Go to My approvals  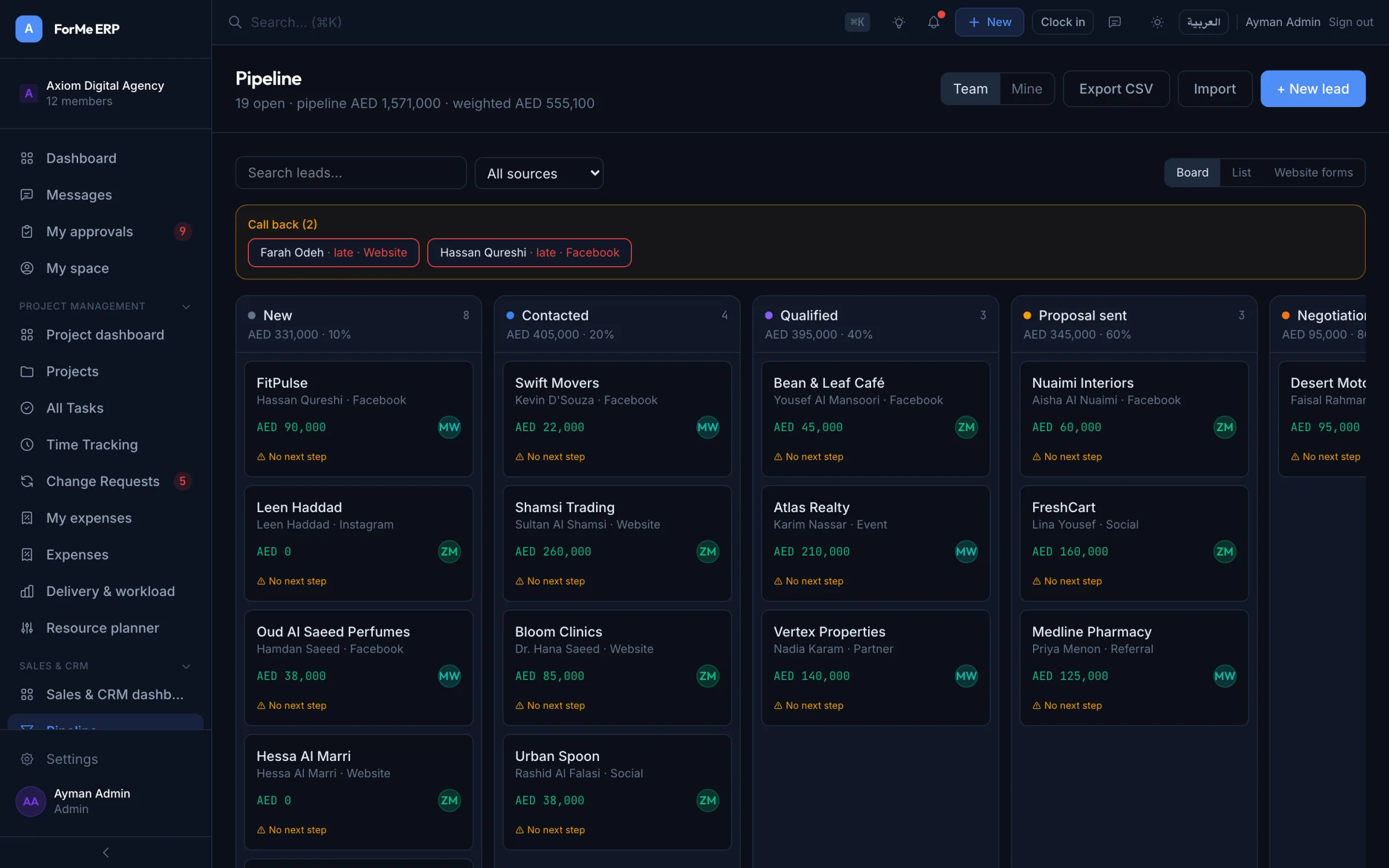pyautogui.click(x=105, y=231)
